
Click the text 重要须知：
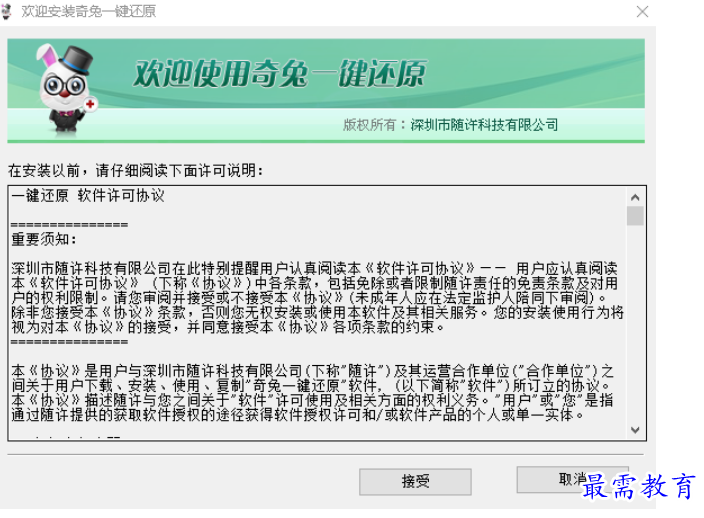pos(44,239)
